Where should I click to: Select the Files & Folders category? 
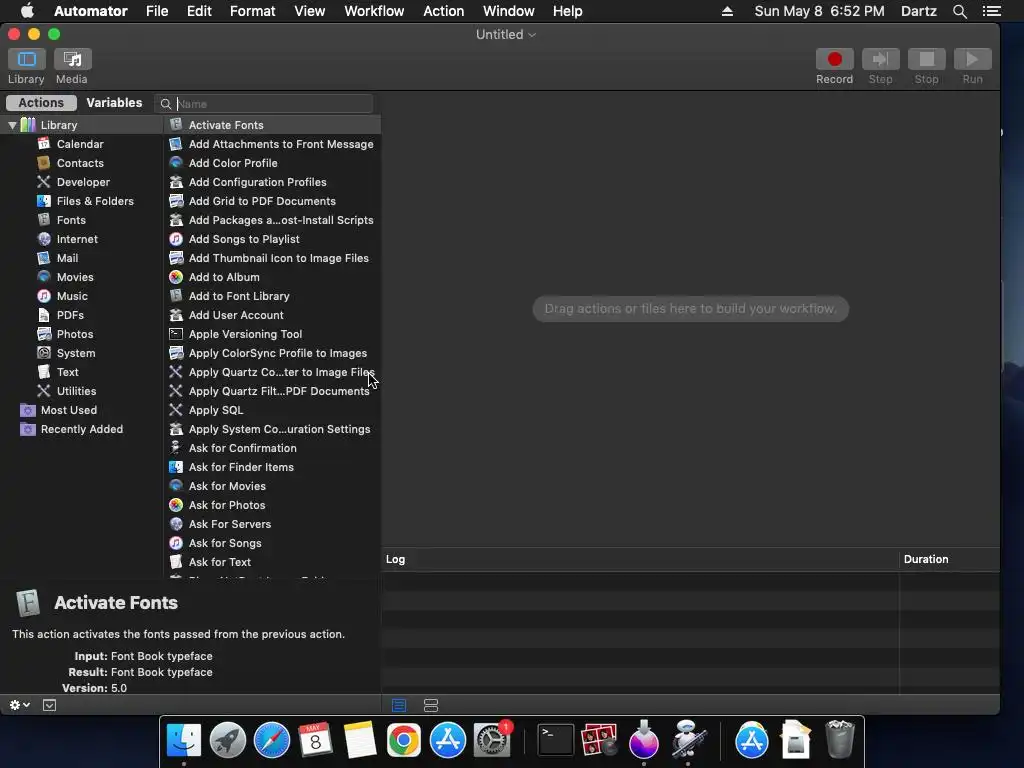(x=95, y=200)
